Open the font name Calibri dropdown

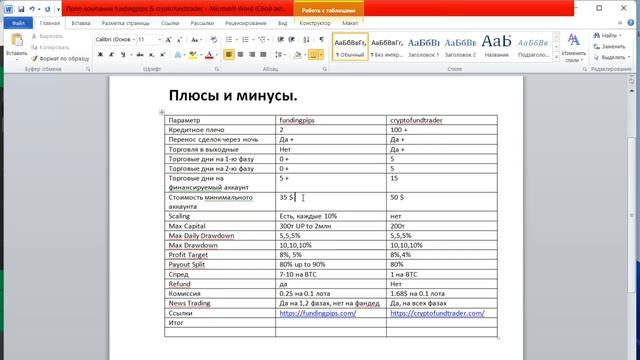point(134,40)
